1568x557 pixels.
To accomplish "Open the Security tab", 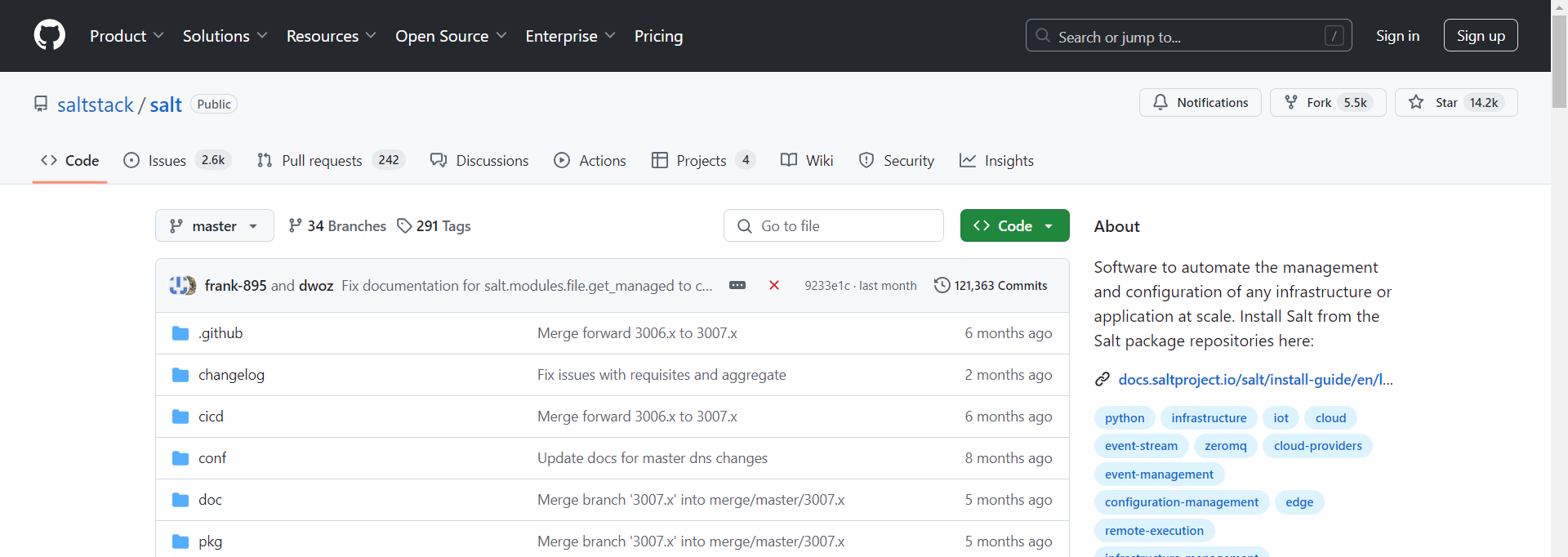I will click(x=896, y=160).
